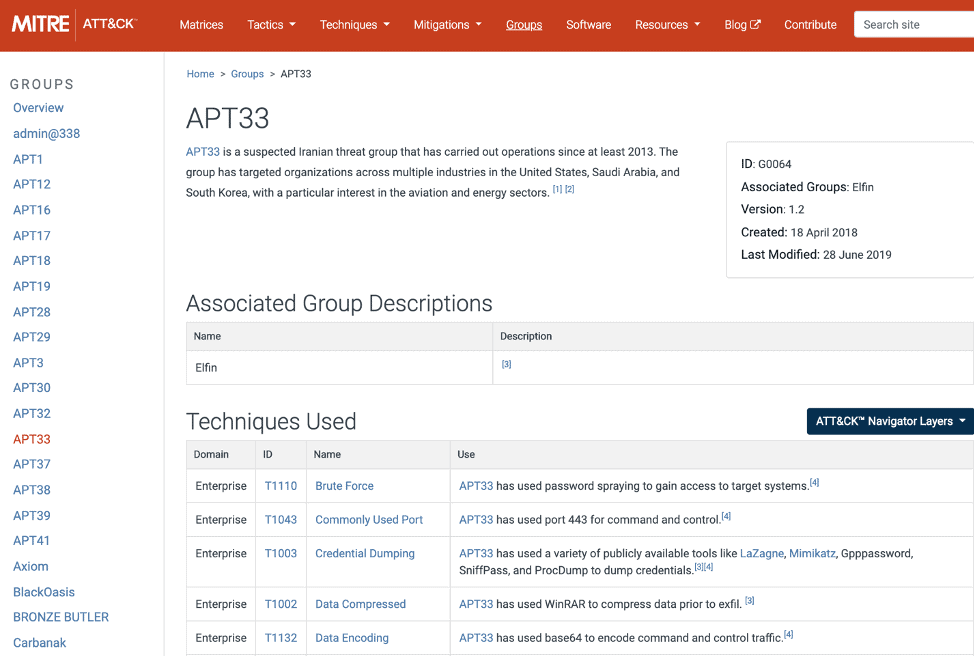Go to Groups in the breadcrumb
Screen dimensions: 974x656
coord(247,74)
